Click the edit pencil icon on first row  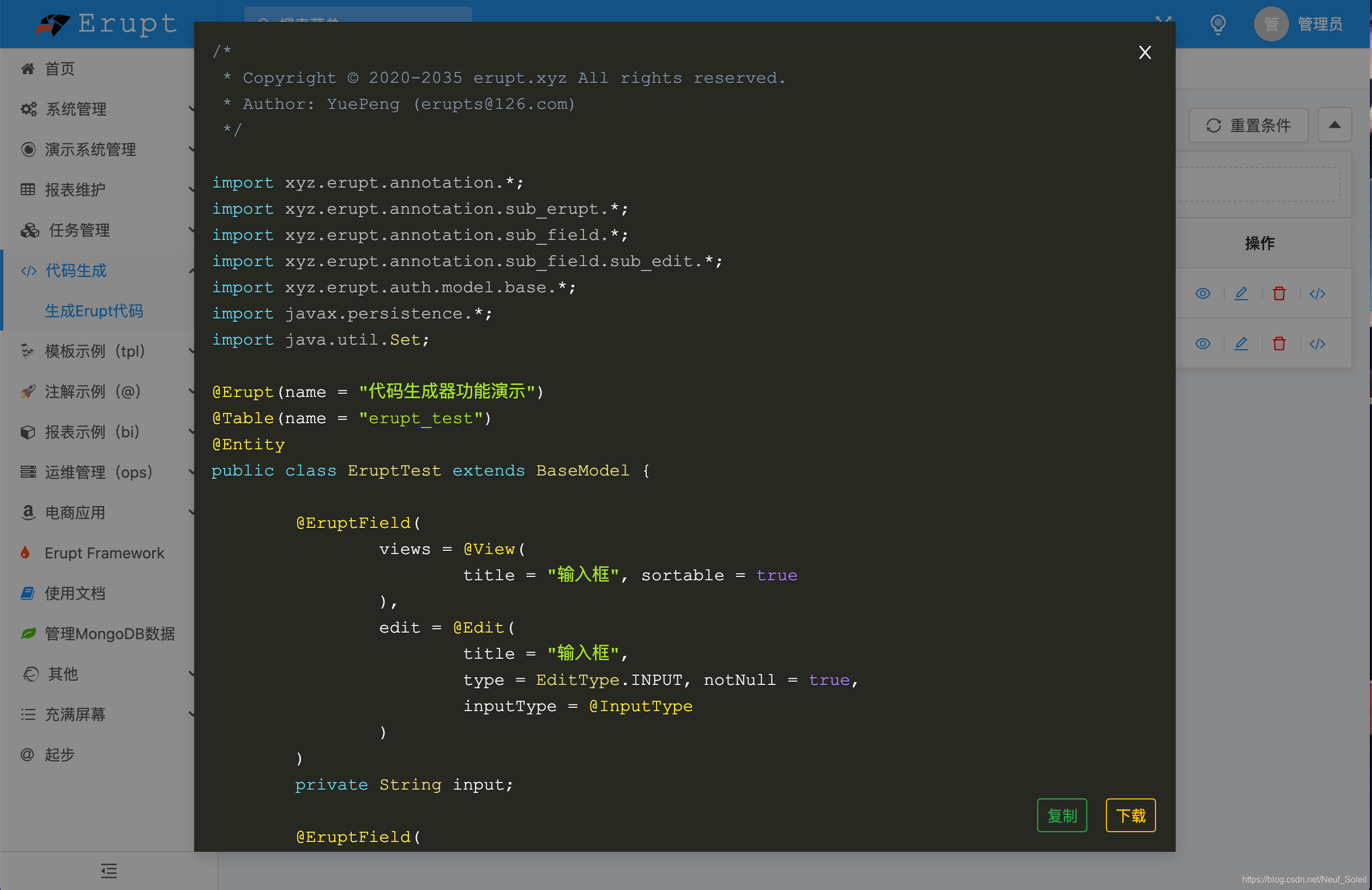tap(1241, 293)
